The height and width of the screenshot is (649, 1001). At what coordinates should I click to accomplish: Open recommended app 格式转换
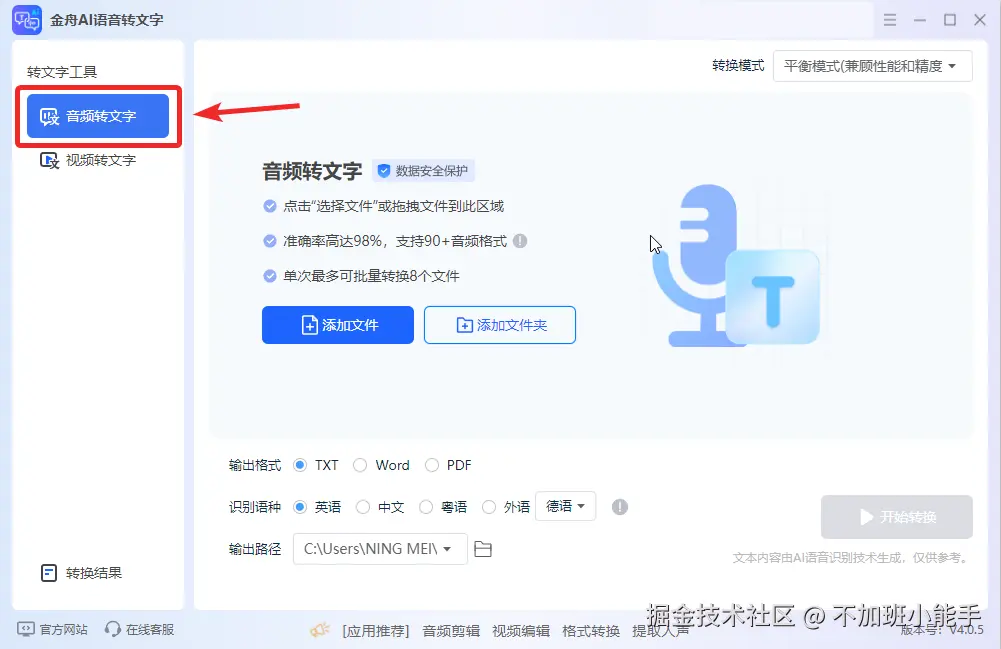point(591,631)
